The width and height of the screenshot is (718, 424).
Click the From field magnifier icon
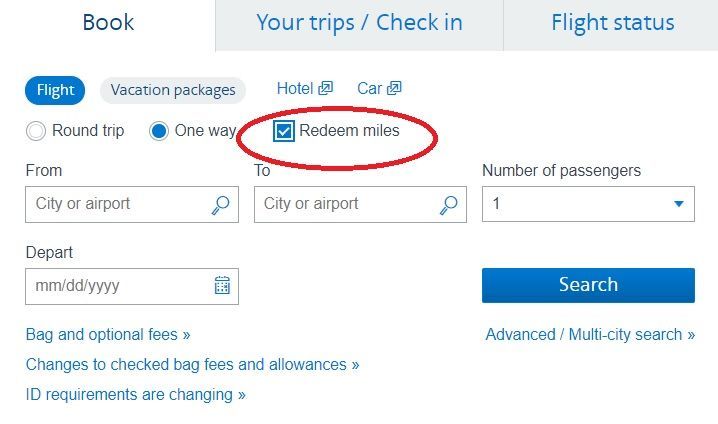point(220,205)
